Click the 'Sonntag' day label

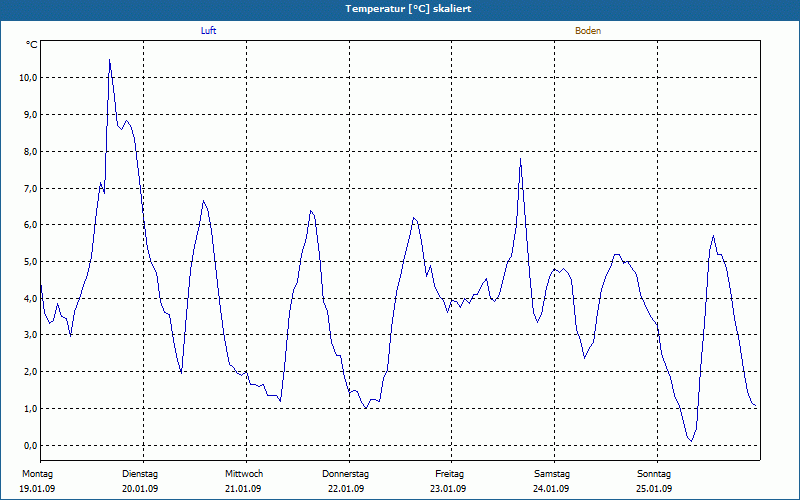pos(654,474)
